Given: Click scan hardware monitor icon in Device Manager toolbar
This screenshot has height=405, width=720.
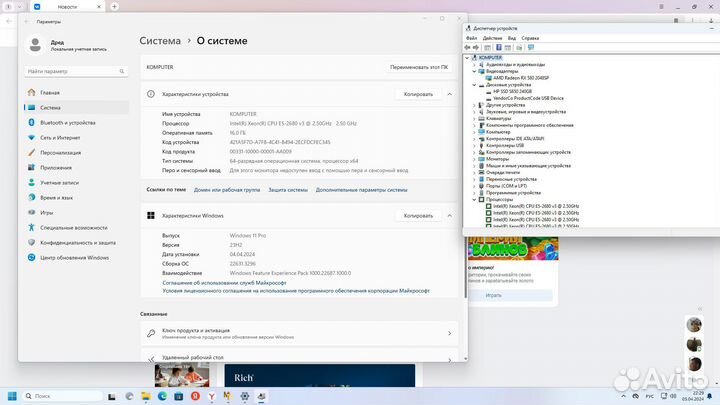Looking at the screenshot, I should tap(531, 47).
